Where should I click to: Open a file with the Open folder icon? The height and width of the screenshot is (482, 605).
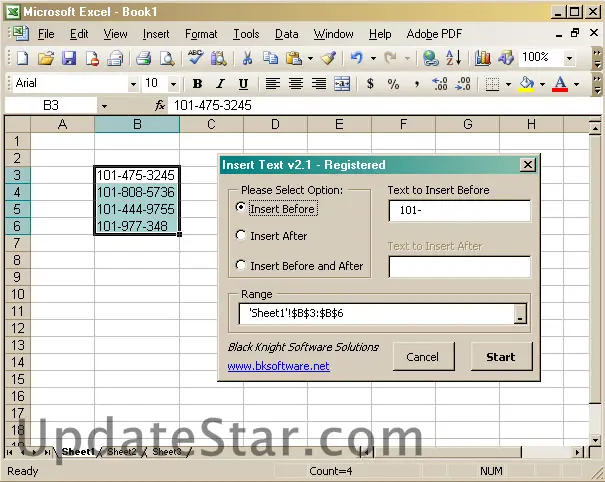(46, 58)
